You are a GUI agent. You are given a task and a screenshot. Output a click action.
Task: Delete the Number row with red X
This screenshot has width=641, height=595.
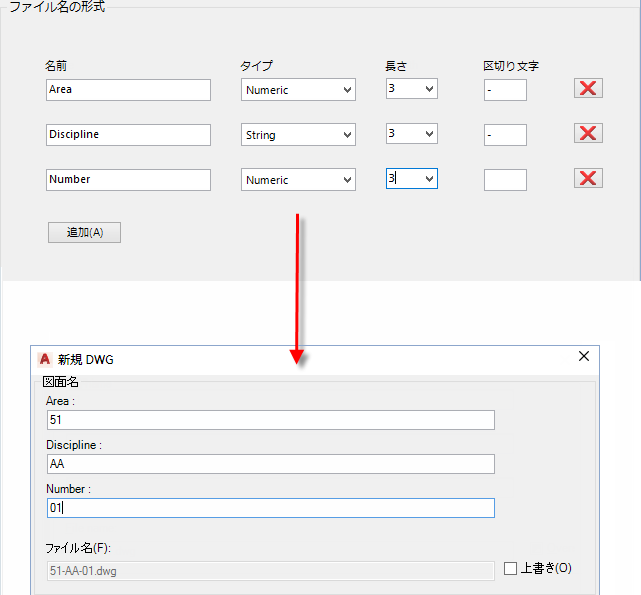click(588, 178)
